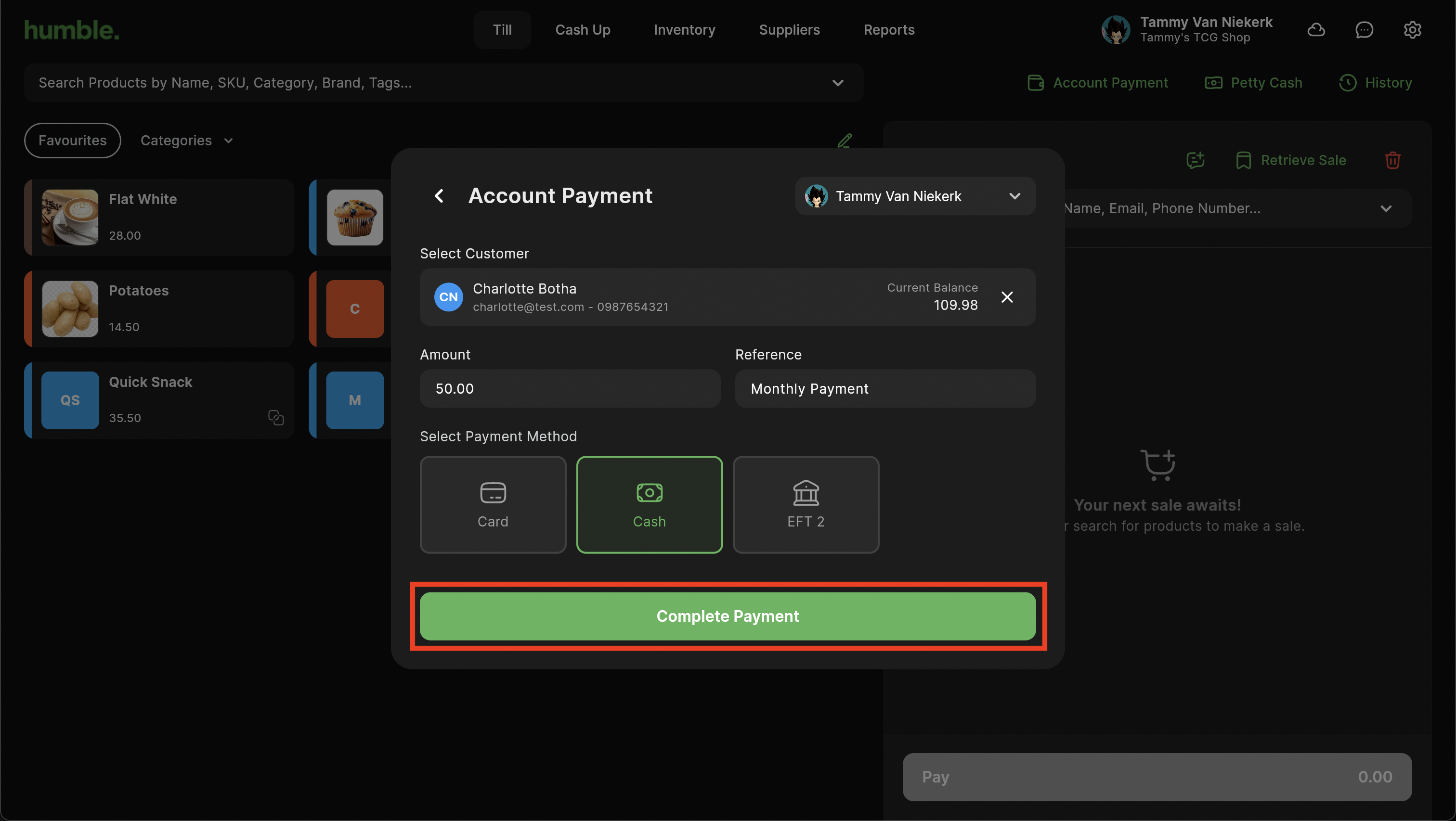Click the Amount input field

tap(570, 389)
